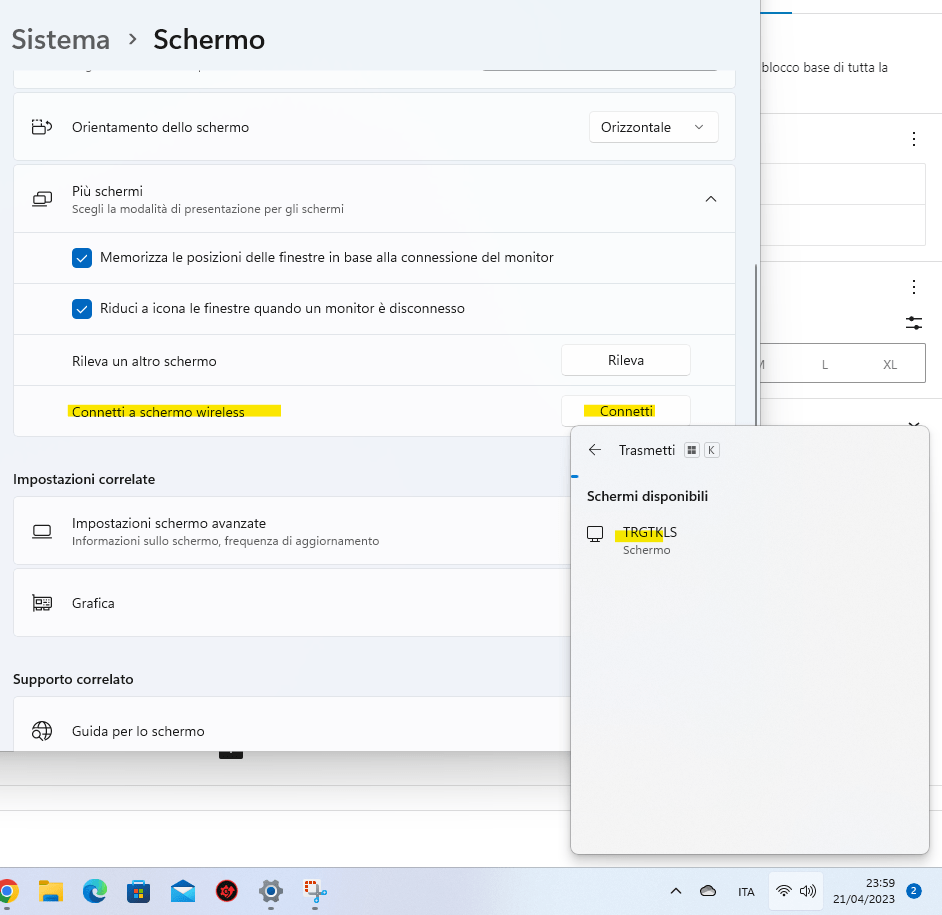Screen dimensions: 942x915
Task: Click the custom size sliders icon
Action: click(x=914, y=323)
